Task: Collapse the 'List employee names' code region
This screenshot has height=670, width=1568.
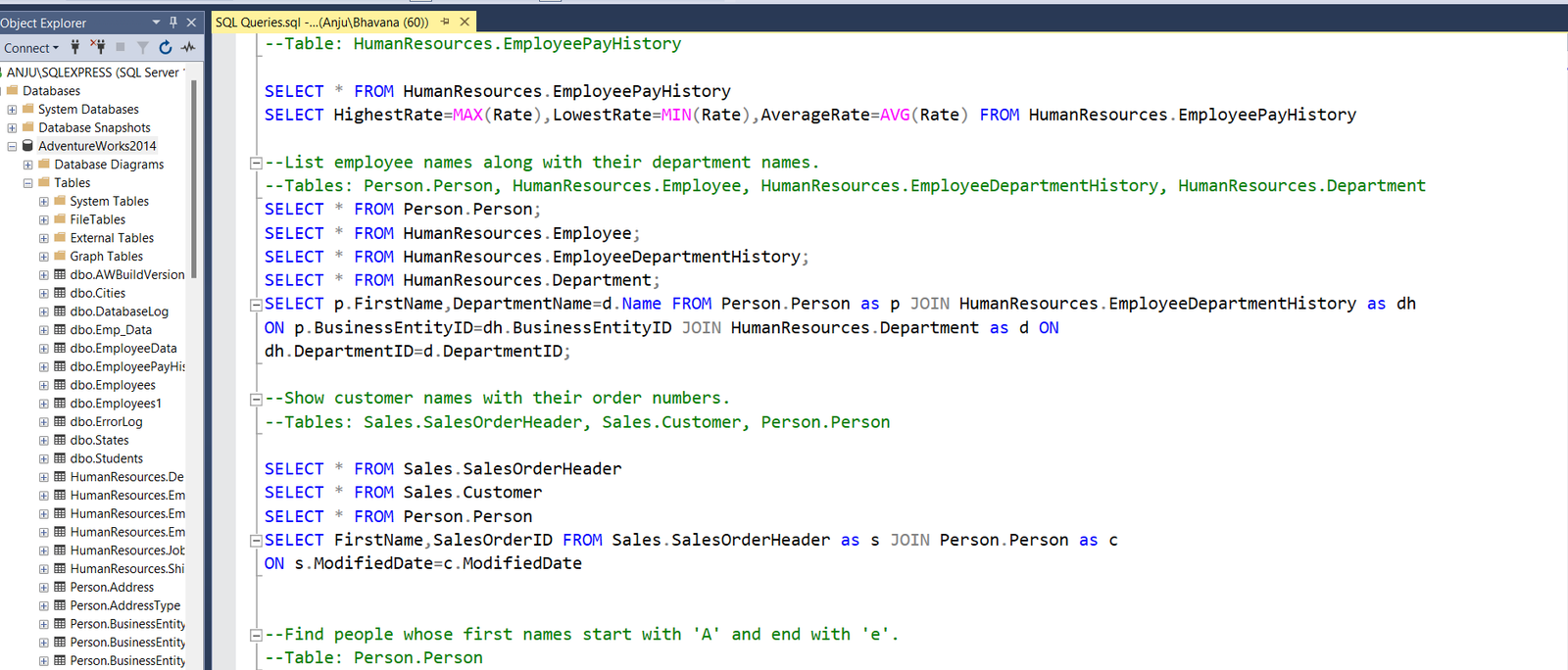Action: coord(256,164)
